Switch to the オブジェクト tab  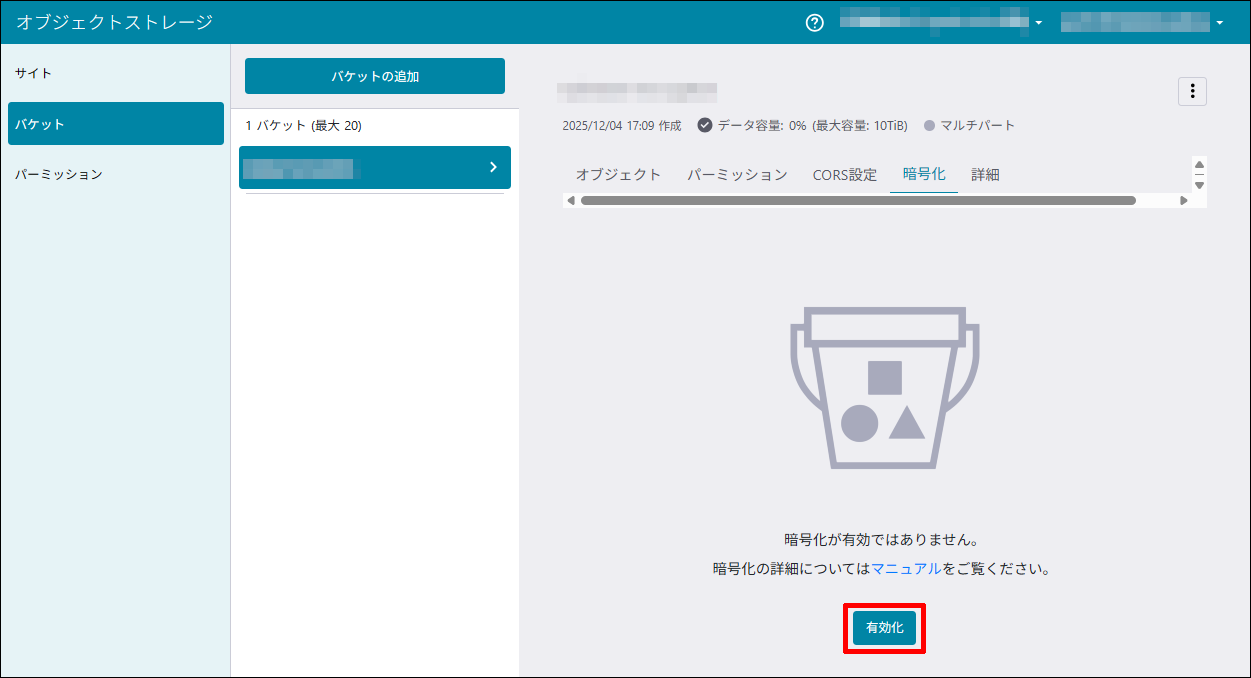tap(618, 174)
